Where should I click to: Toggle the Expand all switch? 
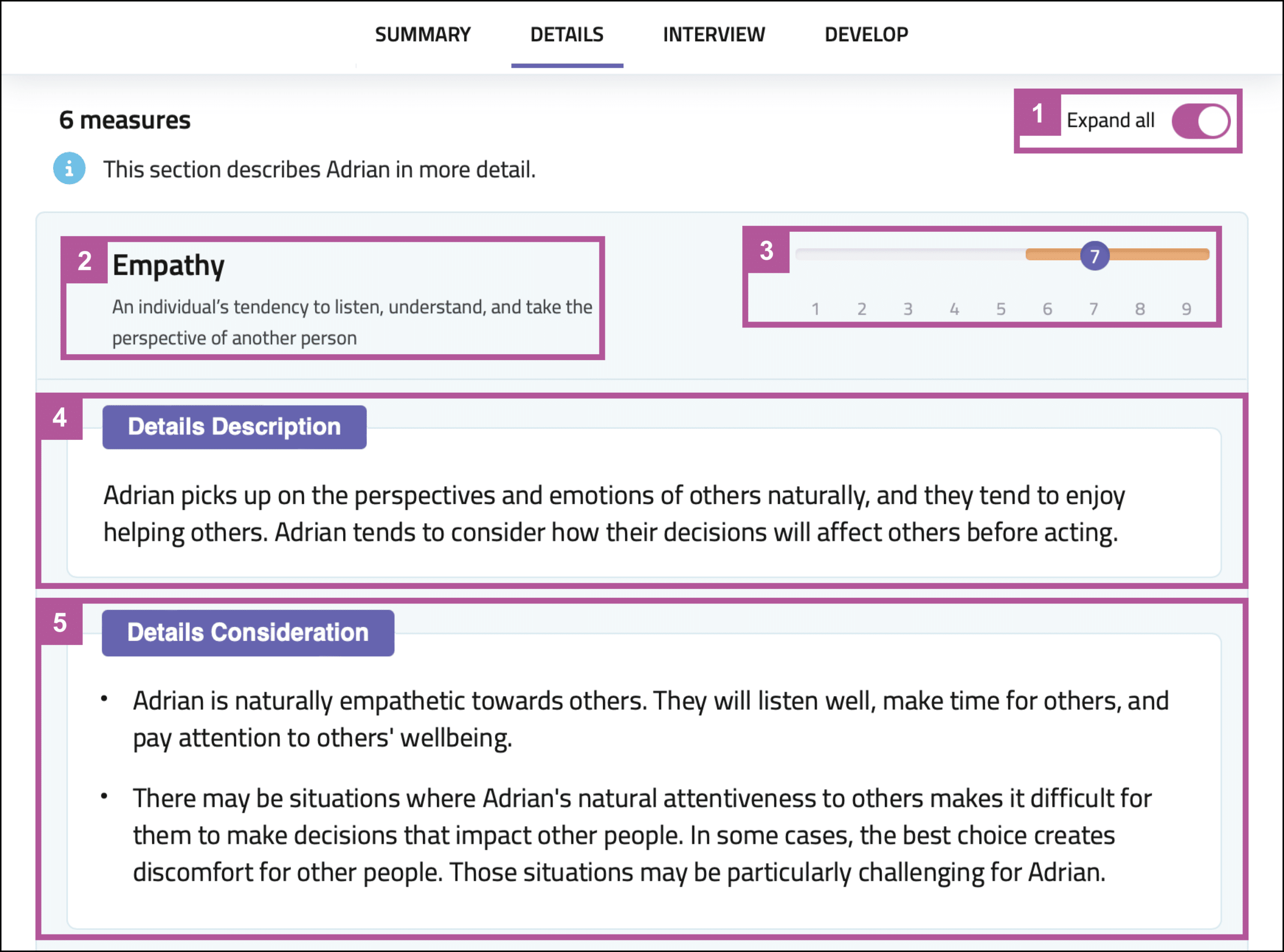[x=1200, y=121]
